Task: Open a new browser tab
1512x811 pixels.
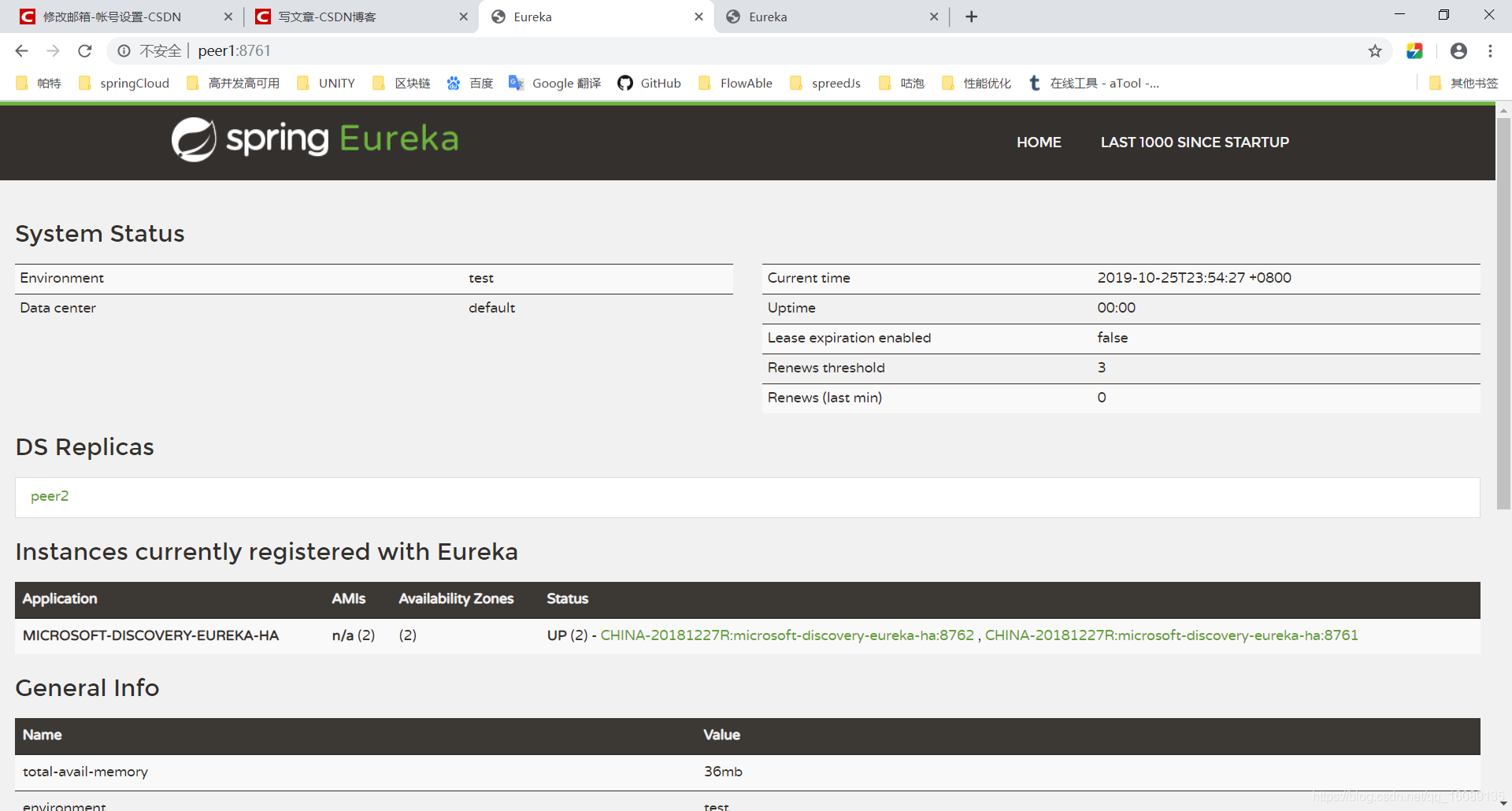Action: [x=971, y=17]
